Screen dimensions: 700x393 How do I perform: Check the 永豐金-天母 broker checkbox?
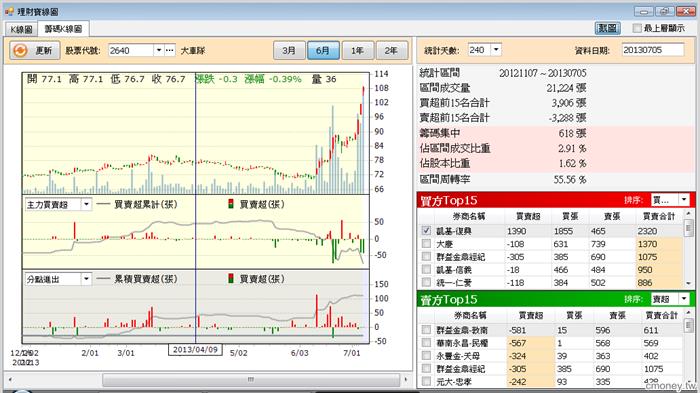pyautogui.click(x=426, y=355)
